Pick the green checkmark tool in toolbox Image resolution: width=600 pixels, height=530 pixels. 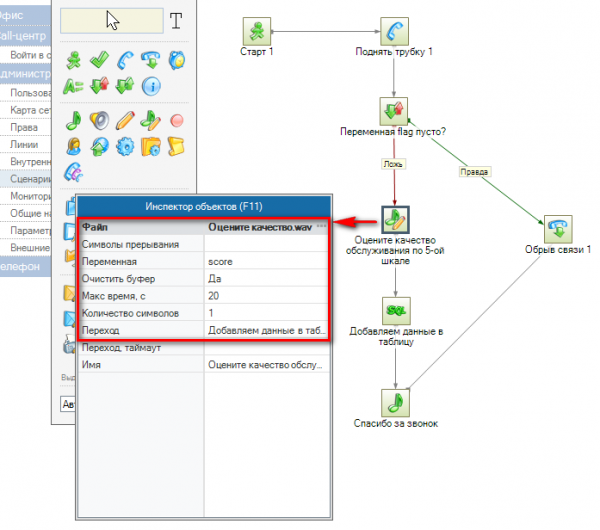coord(101,61)
